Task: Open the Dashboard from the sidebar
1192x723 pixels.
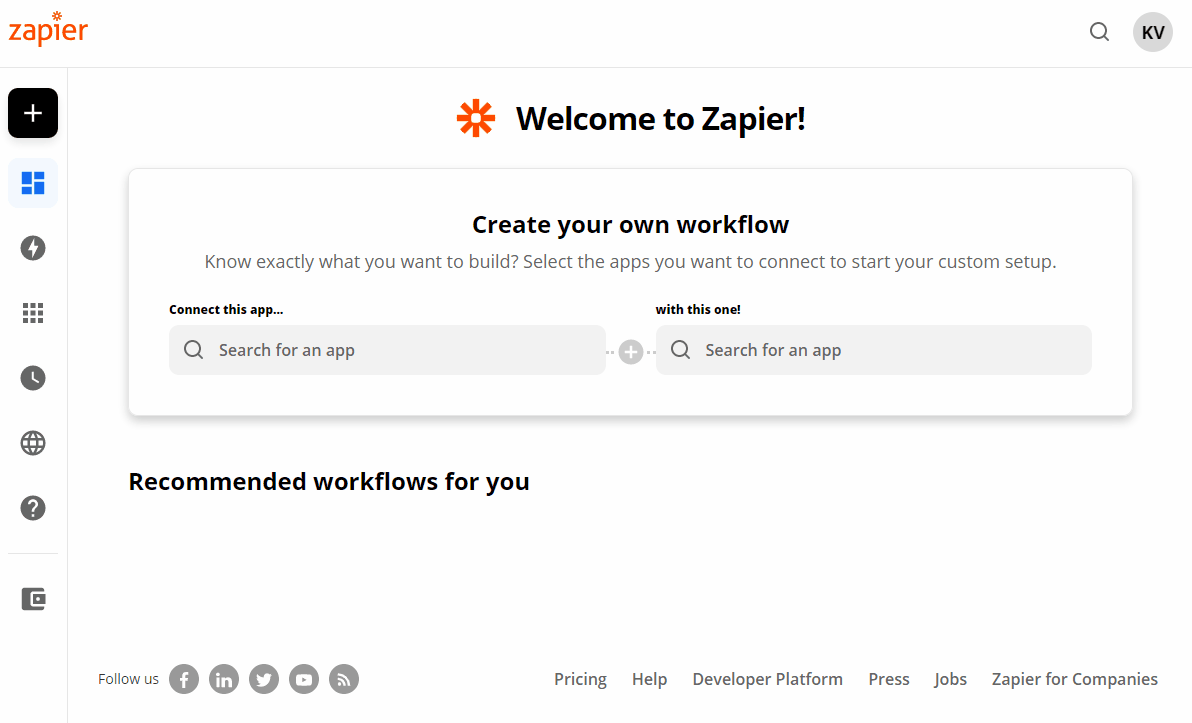Action: [32, 183]
